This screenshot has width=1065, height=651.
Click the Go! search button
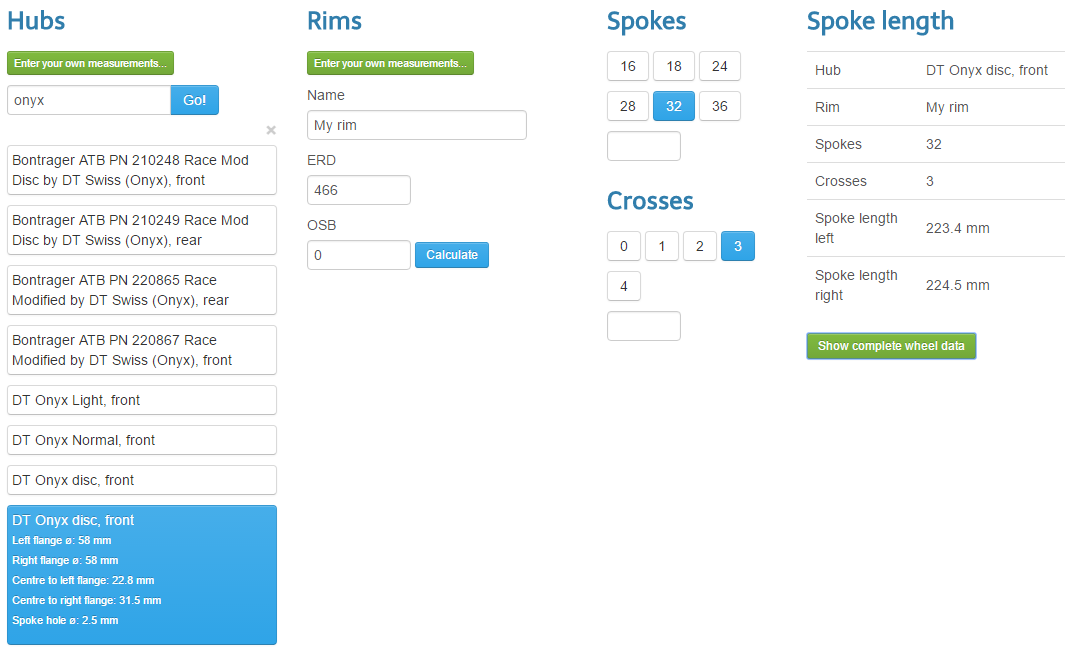(x=194, y=100)
